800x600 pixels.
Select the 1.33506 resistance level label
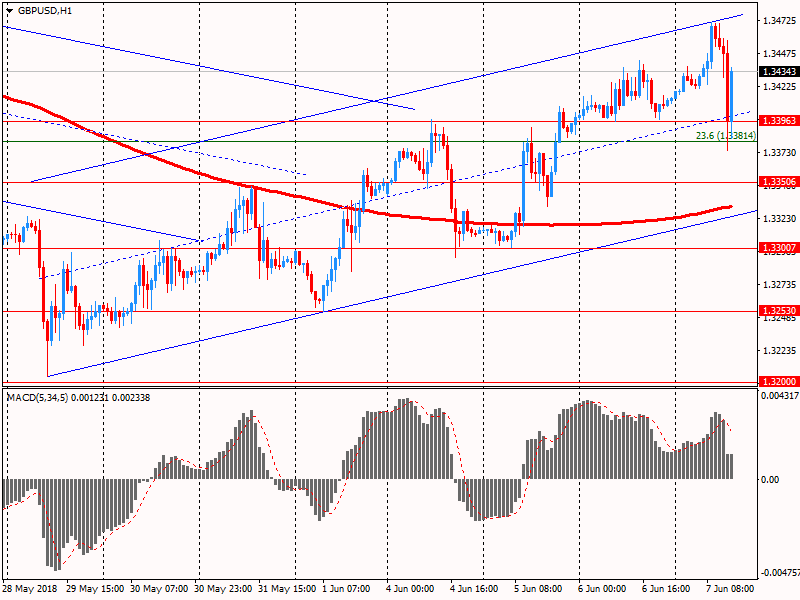coord(779,182)
